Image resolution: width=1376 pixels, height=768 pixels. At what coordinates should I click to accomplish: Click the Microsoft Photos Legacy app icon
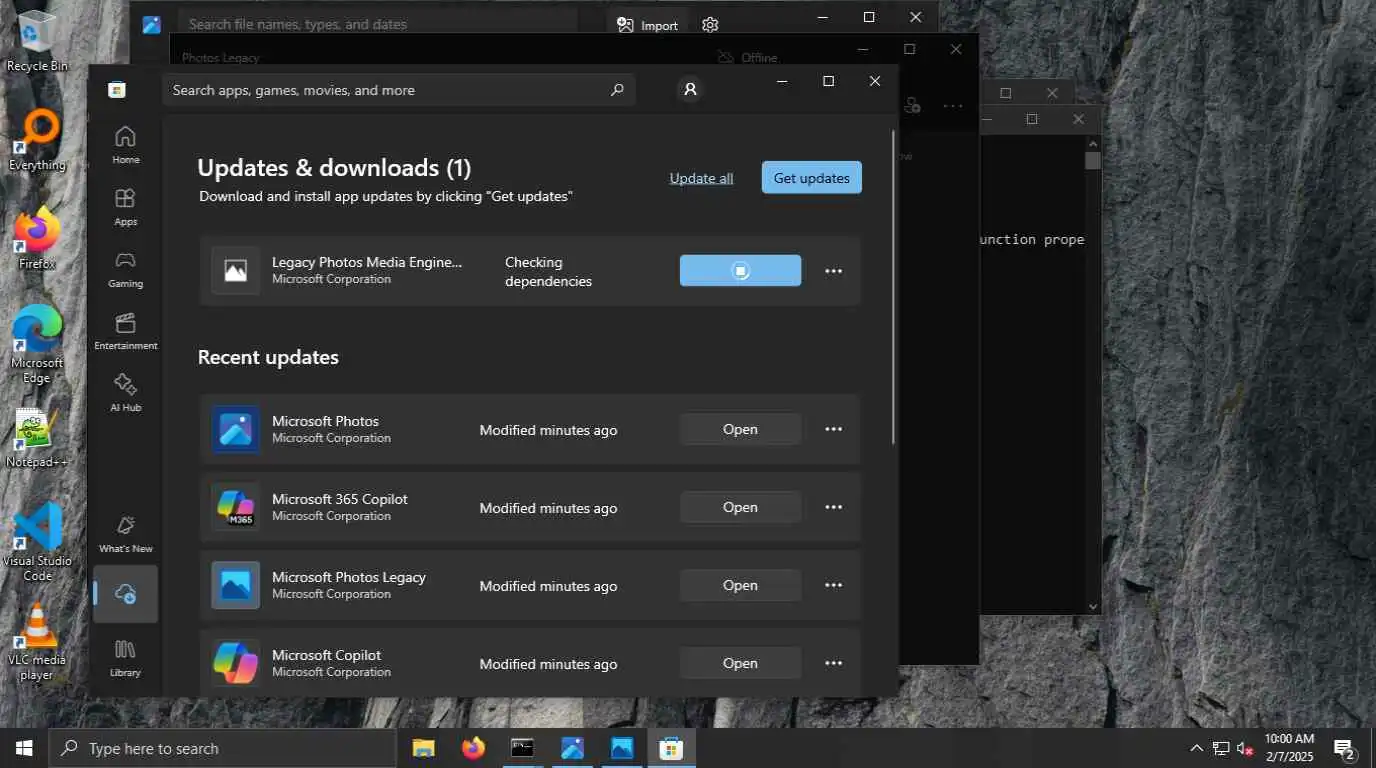coord(235,585)
